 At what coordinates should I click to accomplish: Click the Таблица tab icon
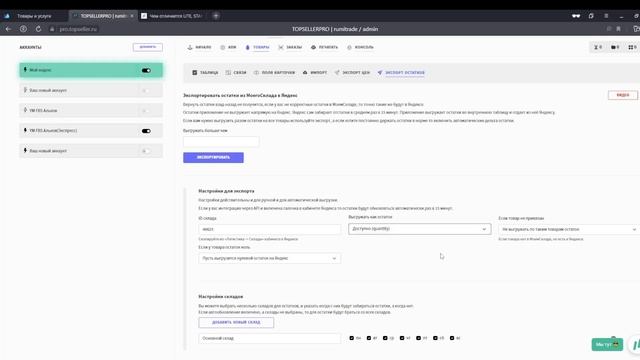tap(195, 73)
